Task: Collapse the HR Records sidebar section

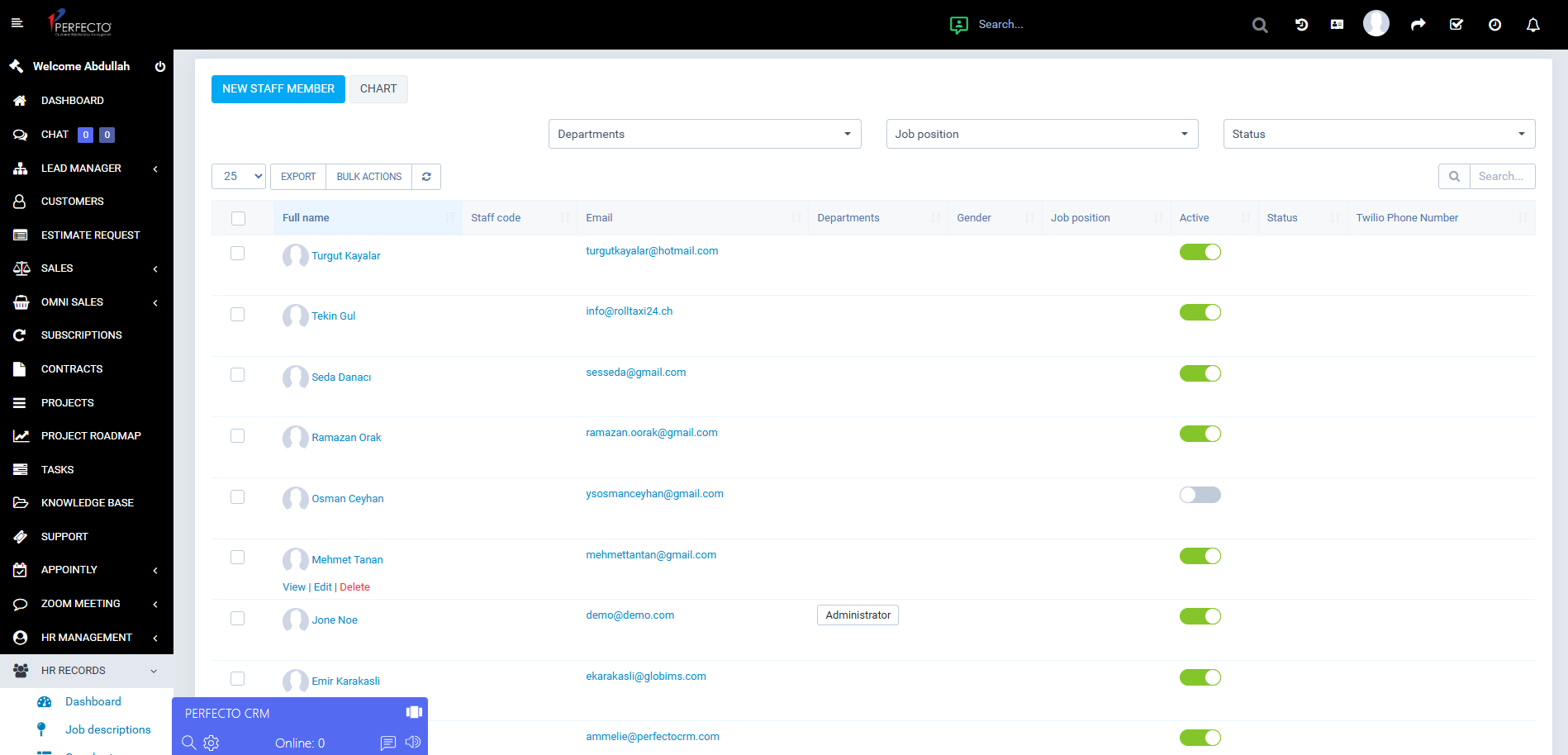Action: [x=87, y=671]
